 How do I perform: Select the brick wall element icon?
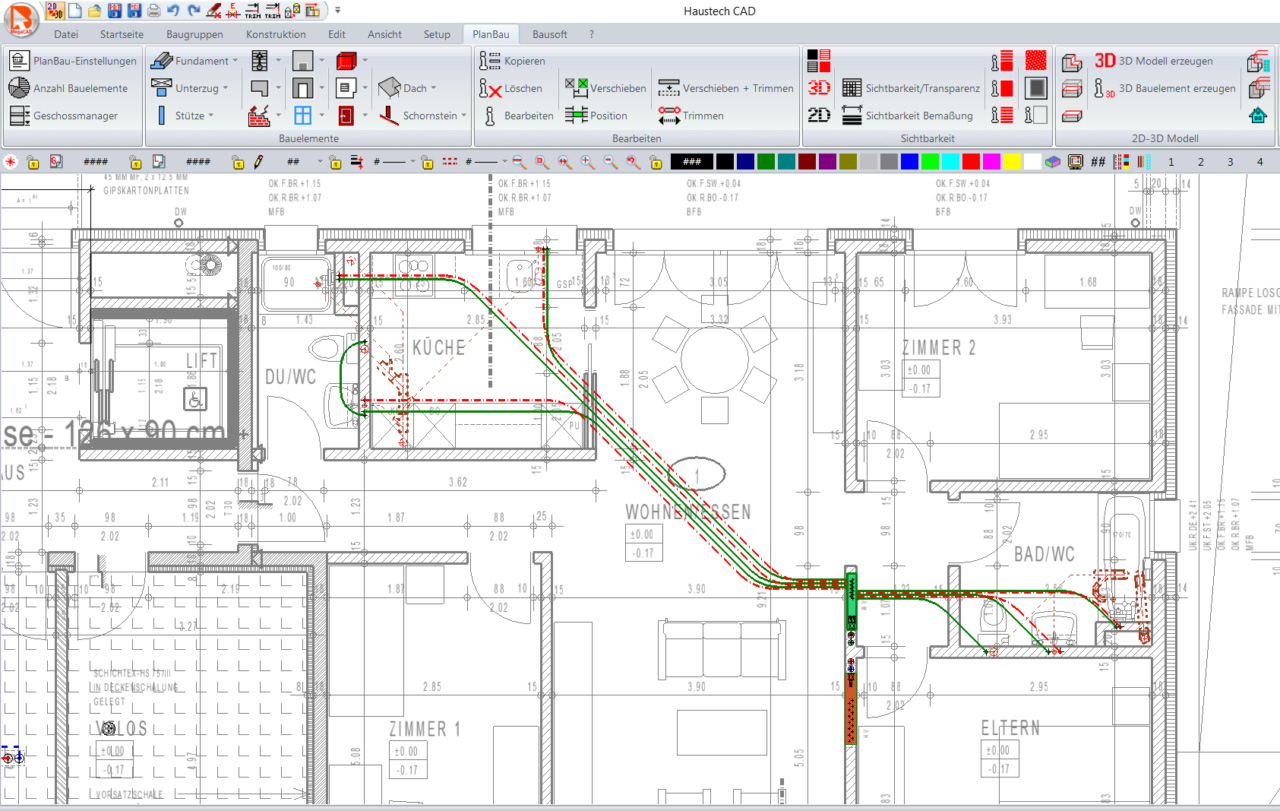click(259, 116)
